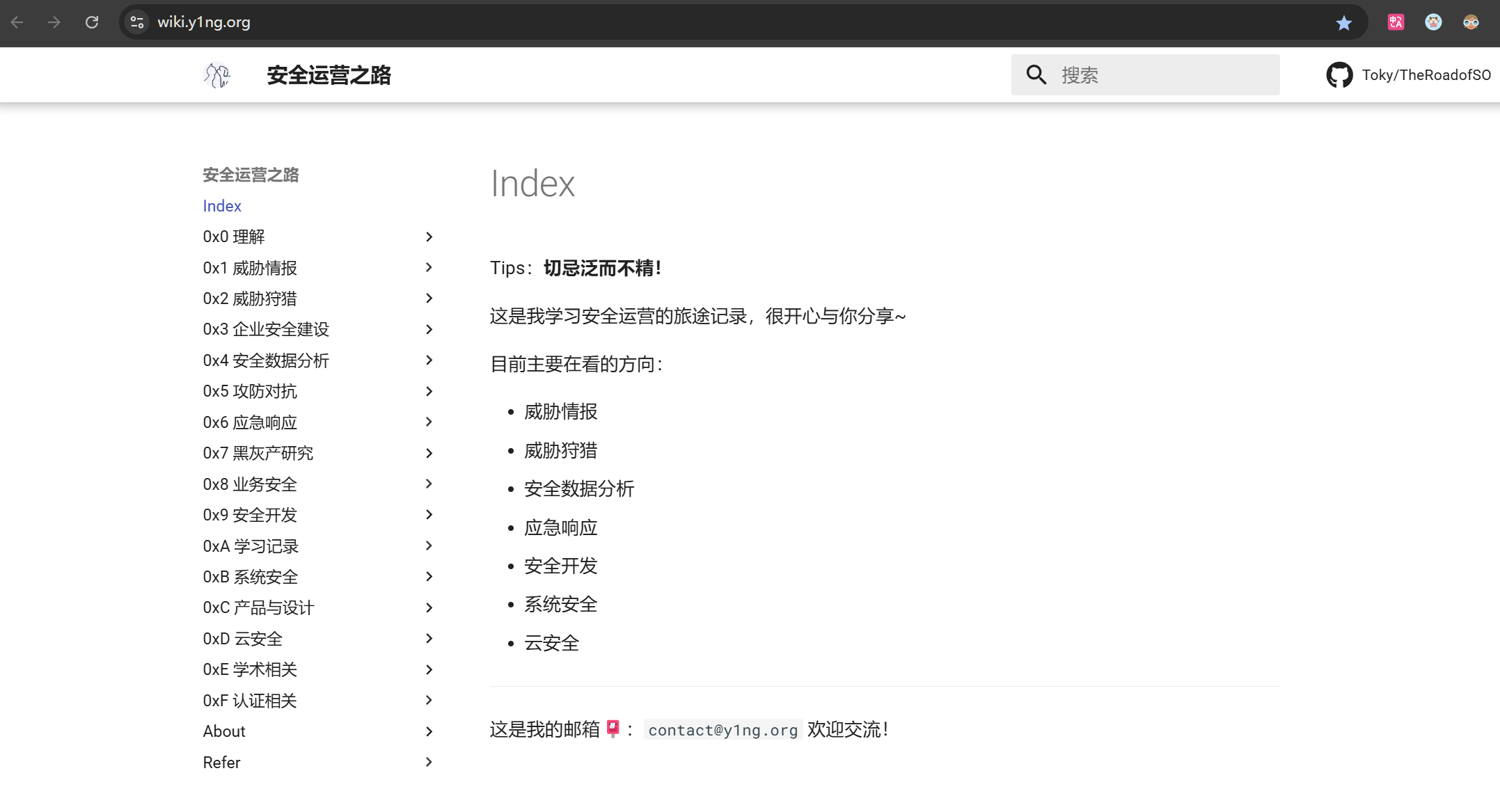Expand the 0xD 云安全 chevron

click(x=429, y=639)
